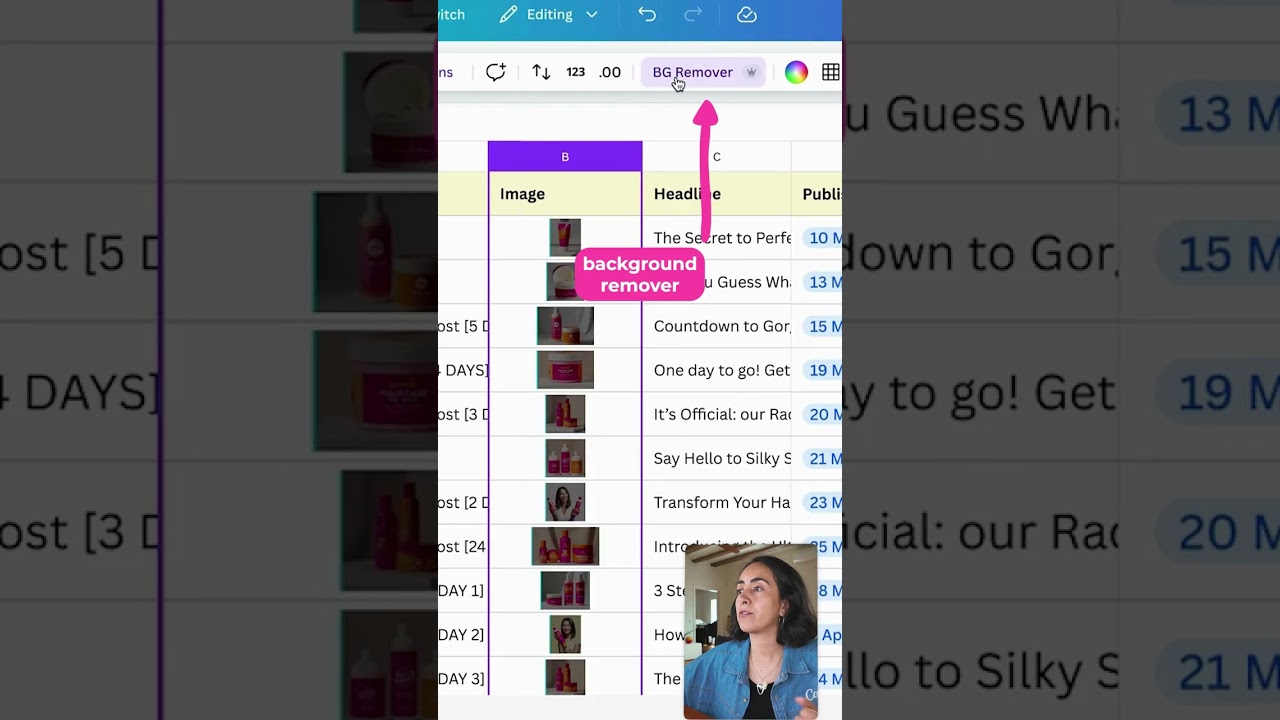The height and width of the screenshot is (720, 1280).
Task: Select the cell reading 'ost [3 D'
Action: point(463,414)
